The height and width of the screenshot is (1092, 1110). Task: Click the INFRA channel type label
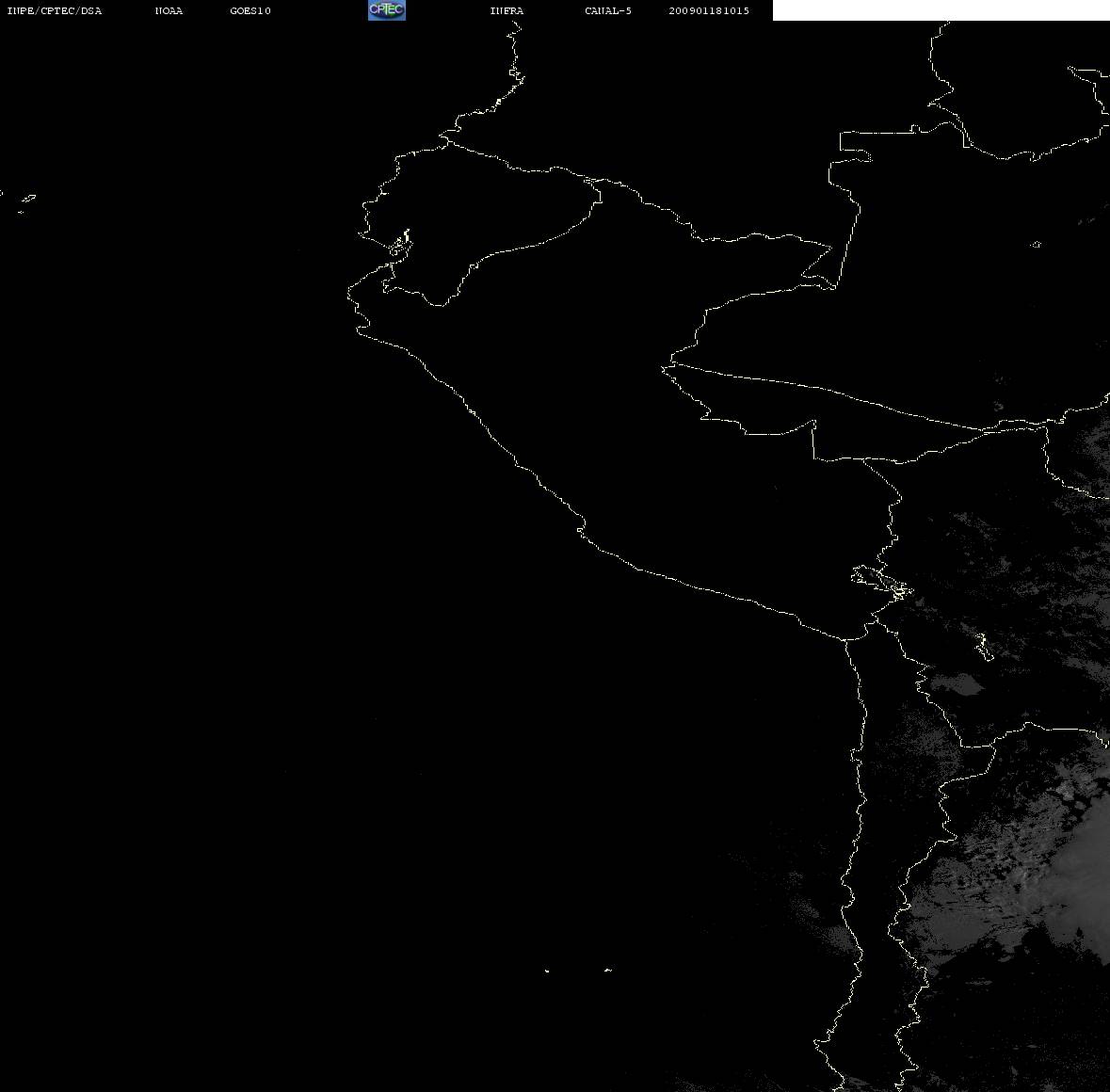pyautogui.click(x=507, y=10)
